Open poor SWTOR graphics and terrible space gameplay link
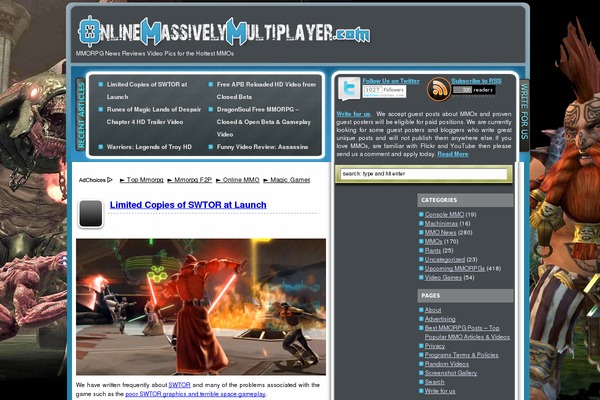600x400 pixels. [x=195, y=394]
